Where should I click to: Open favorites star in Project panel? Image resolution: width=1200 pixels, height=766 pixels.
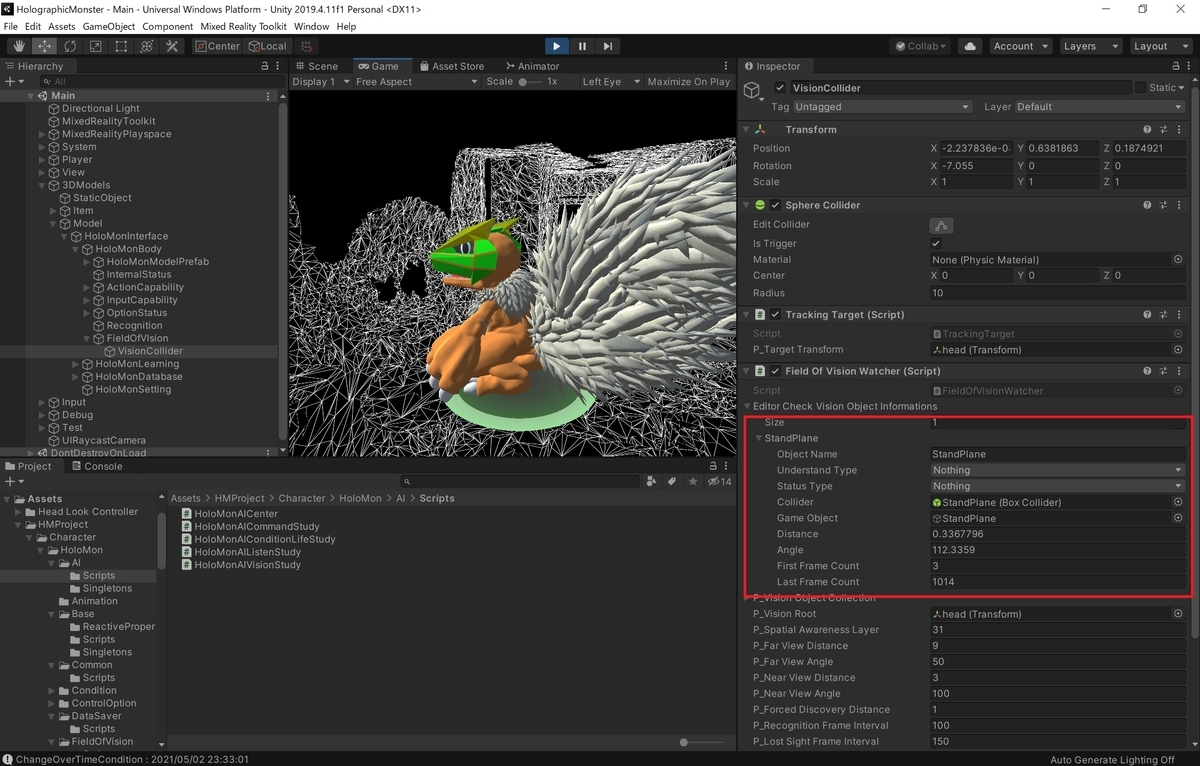tap(693, 481)
